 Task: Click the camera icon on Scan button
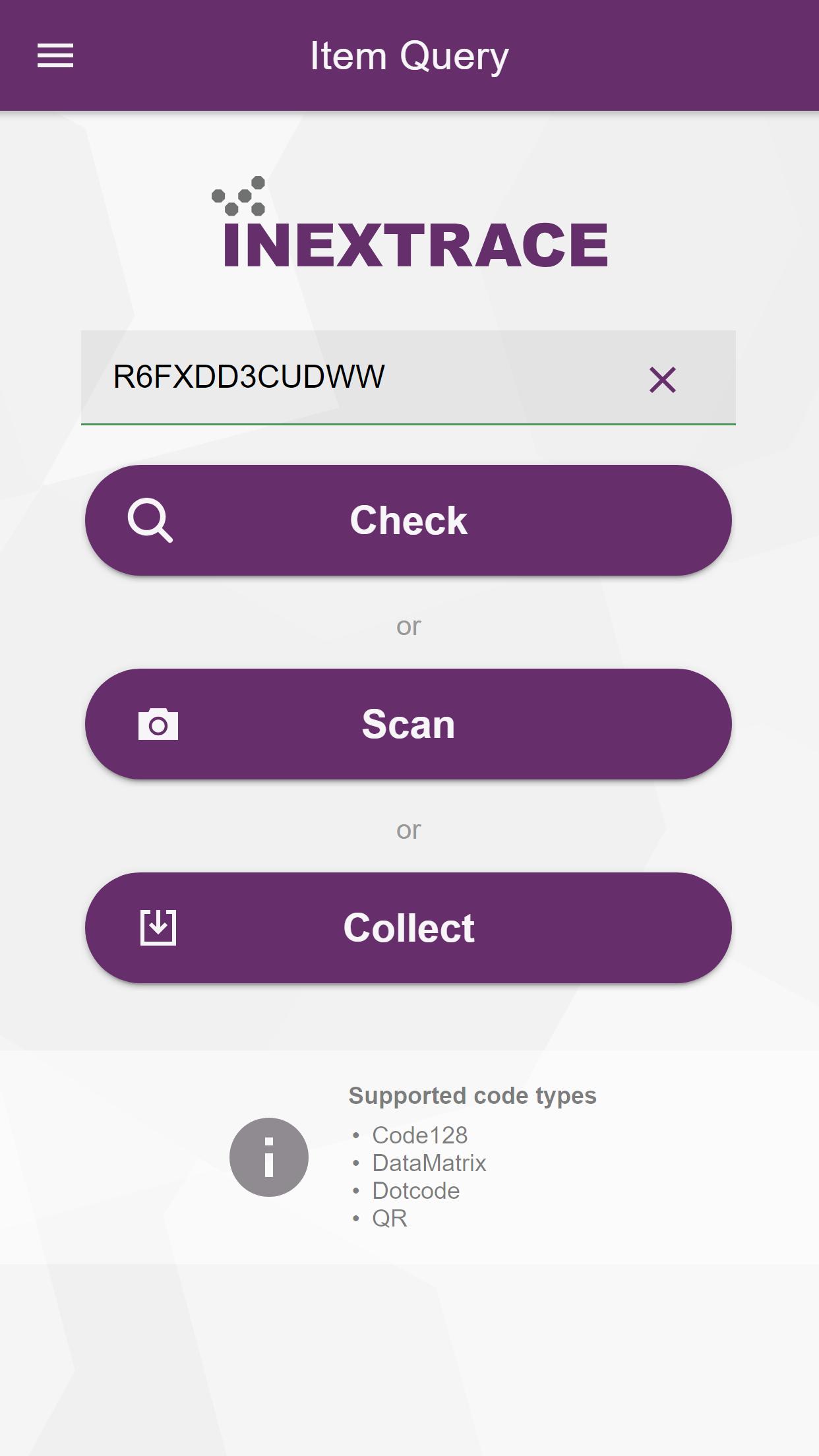coord(158,724)
